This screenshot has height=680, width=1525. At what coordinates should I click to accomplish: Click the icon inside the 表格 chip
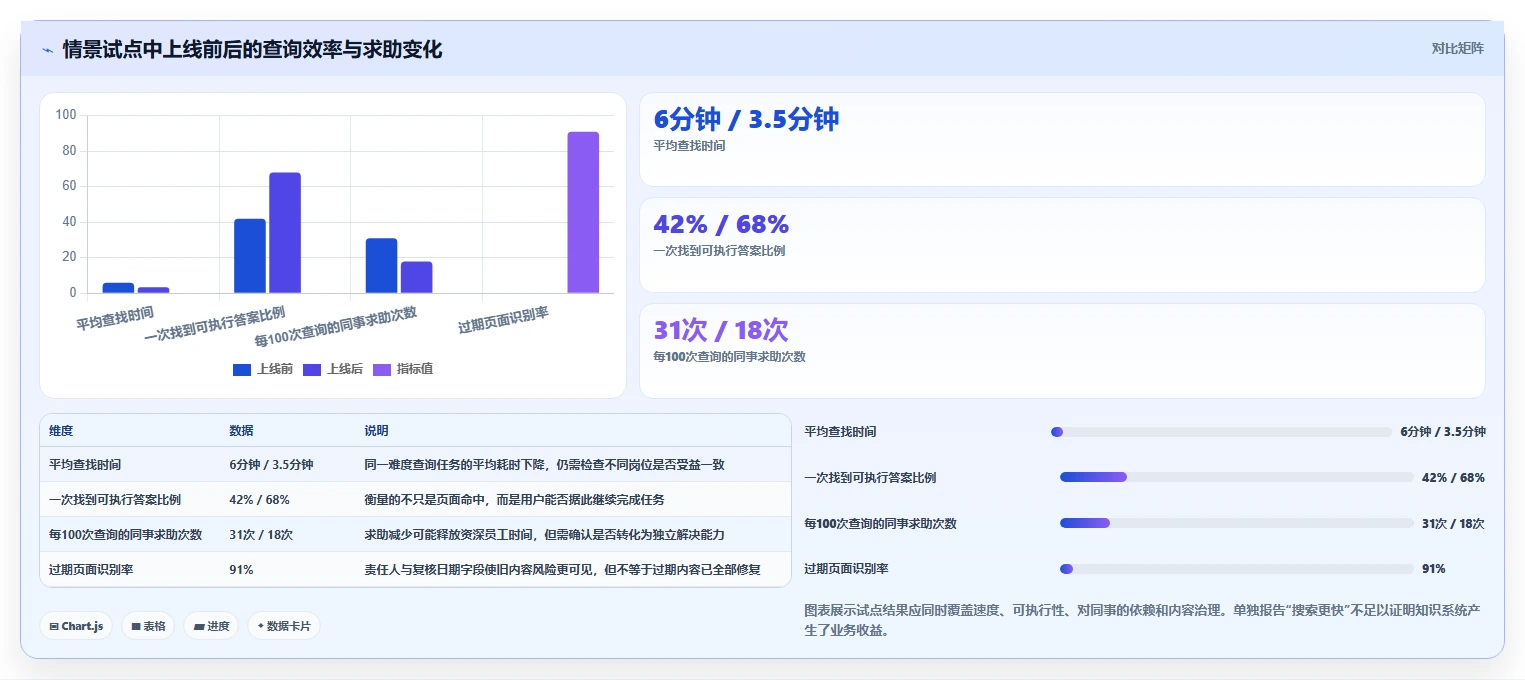[135, 627]
